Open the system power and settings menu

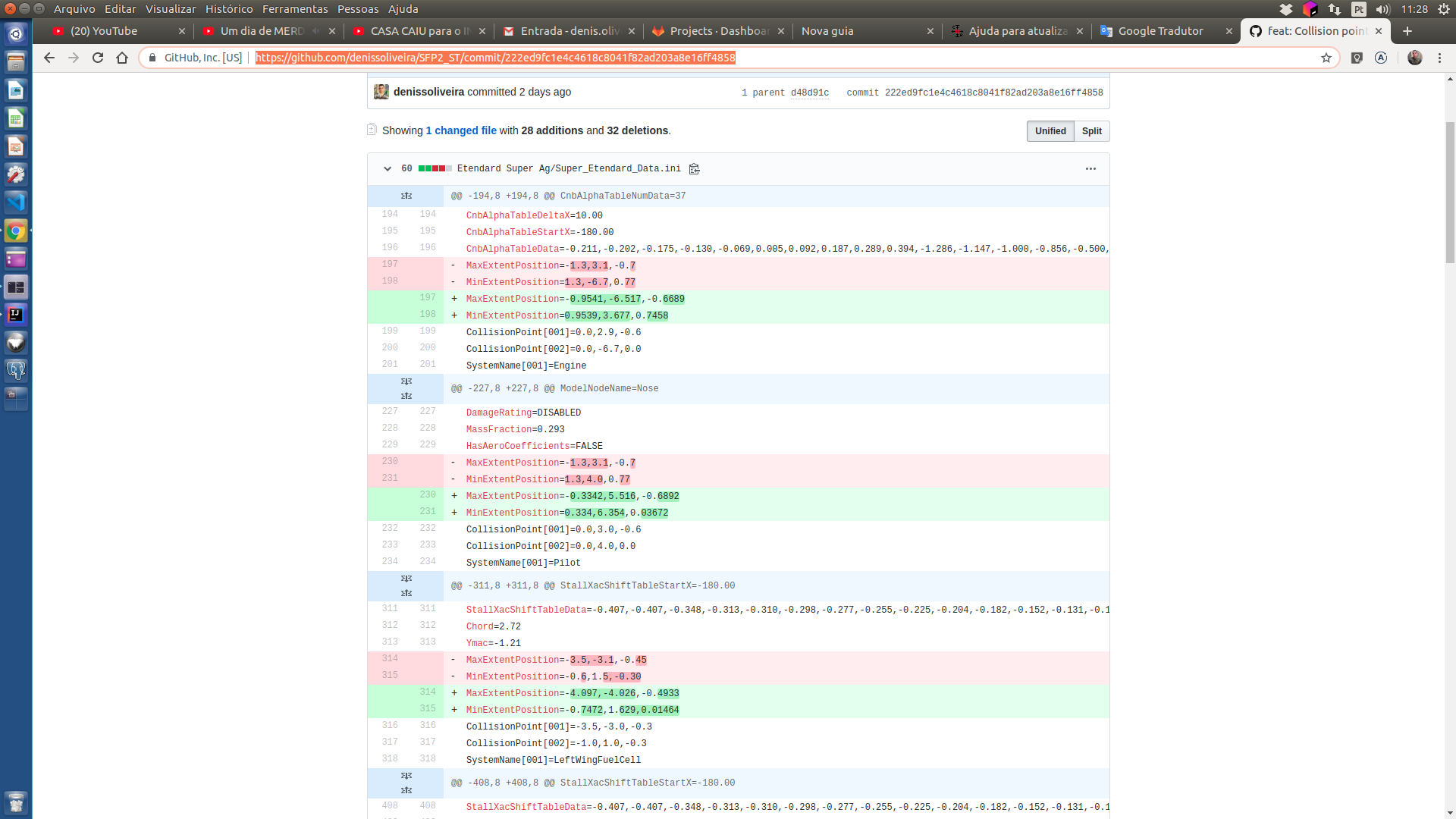click(1444, 9)
